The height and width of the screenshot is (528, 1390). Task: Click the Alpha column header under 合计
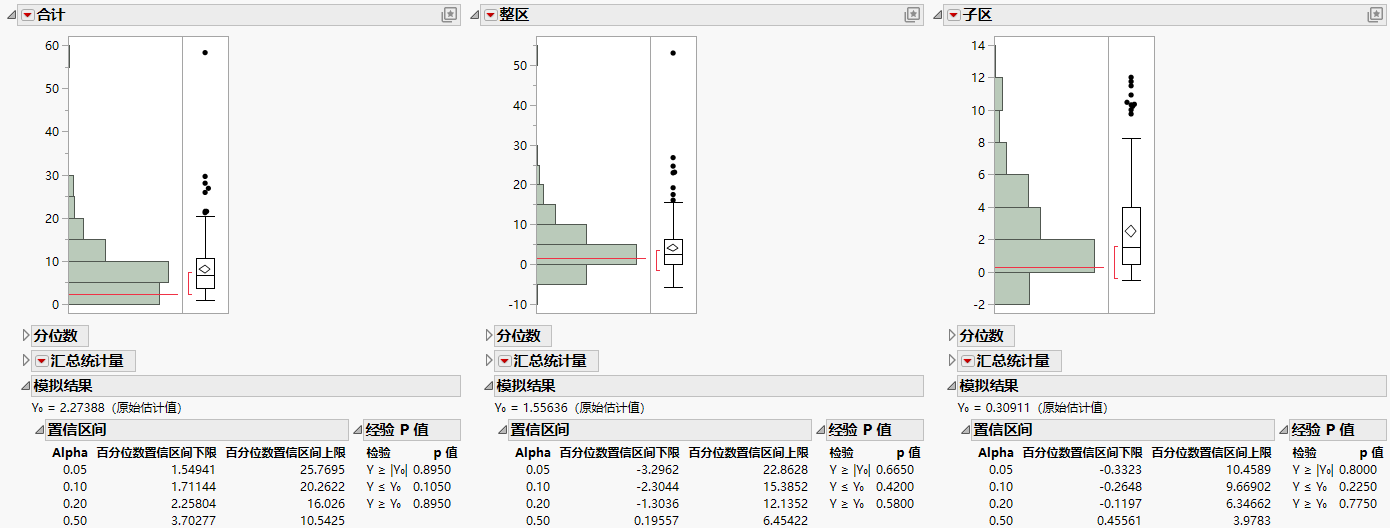point(71,453)
